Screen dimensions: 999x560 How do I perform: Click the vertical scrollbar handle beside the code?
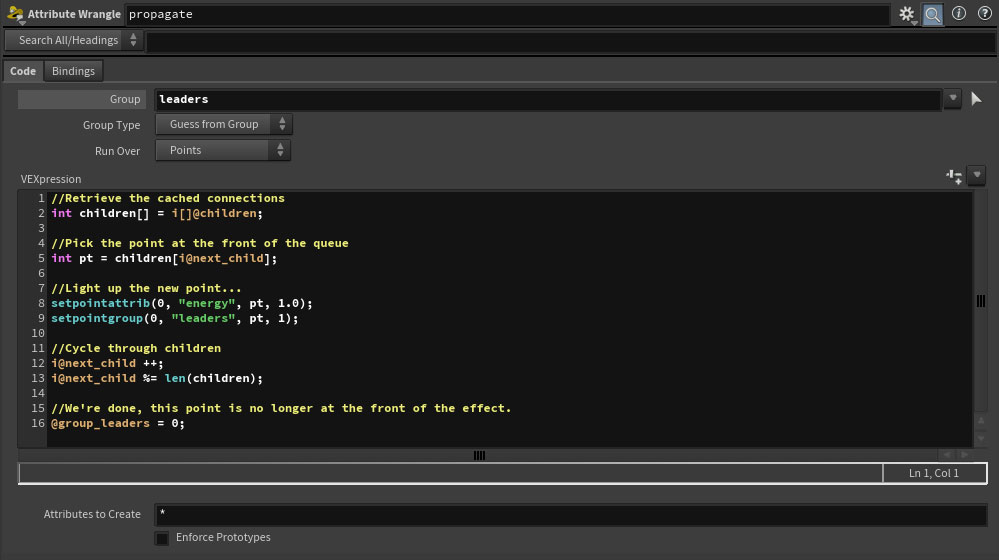point(981,301)
